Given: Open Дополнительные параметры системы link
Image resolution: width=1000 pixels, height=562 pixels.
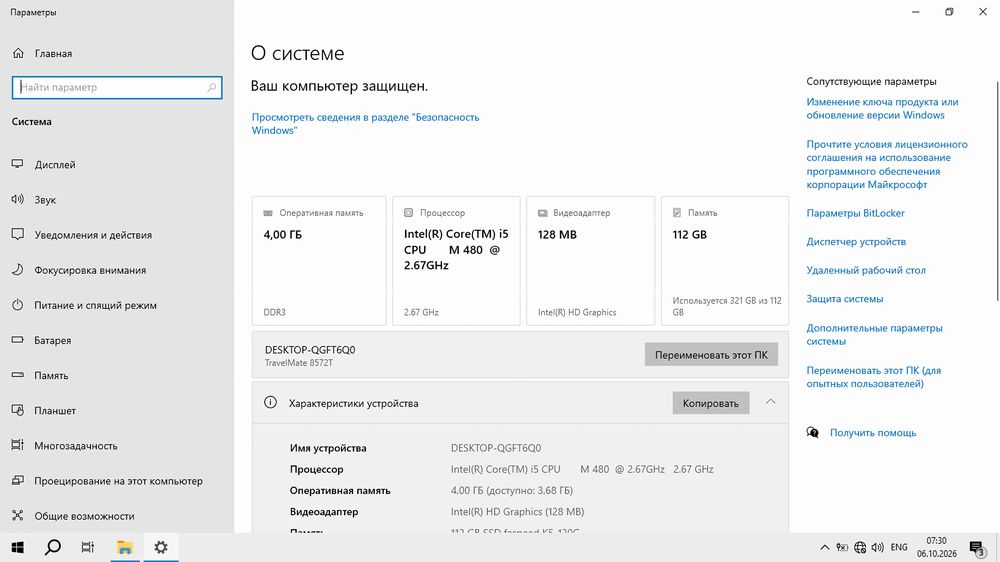Looking at the screenshot, I should tap(874, 334).
